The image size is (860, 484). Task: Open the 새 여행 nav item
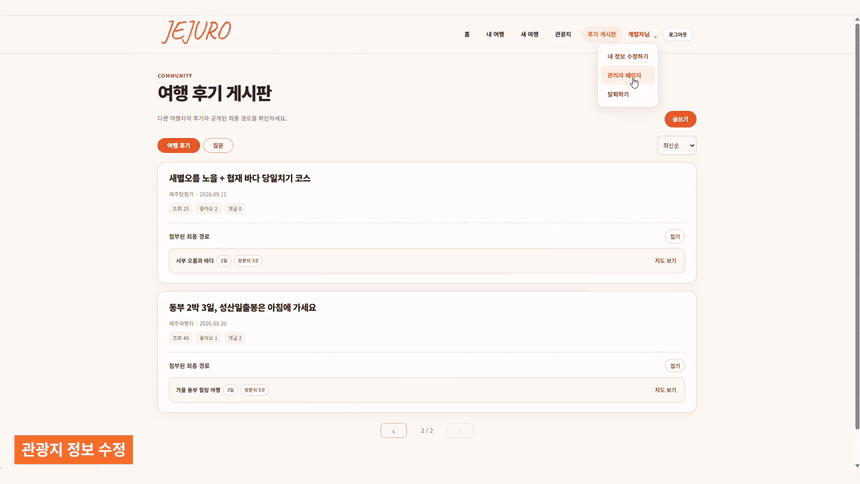pos(529,35)
